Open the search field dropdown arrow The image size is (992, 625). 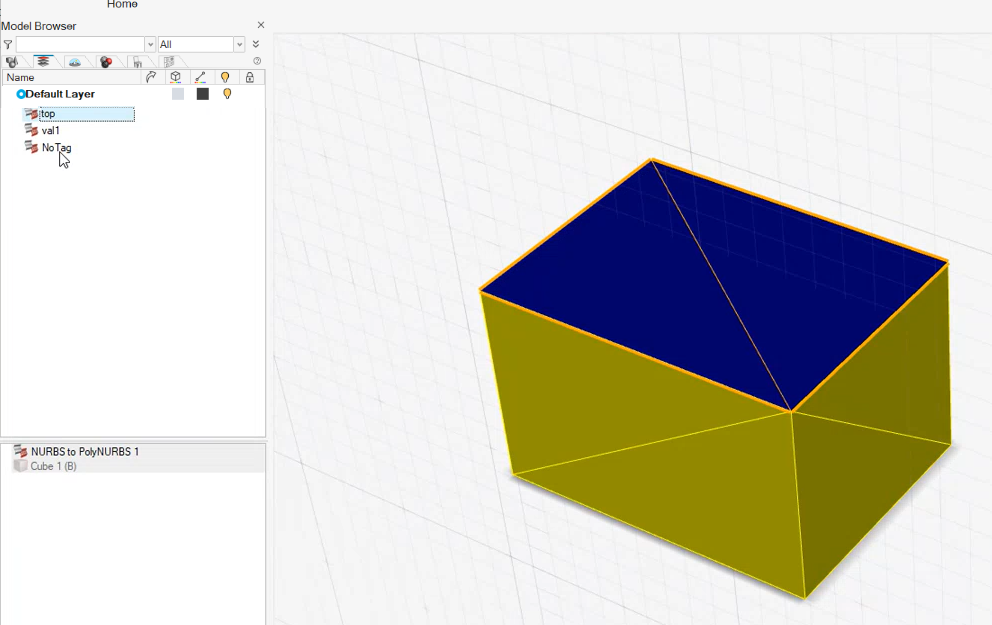(150, 45)
